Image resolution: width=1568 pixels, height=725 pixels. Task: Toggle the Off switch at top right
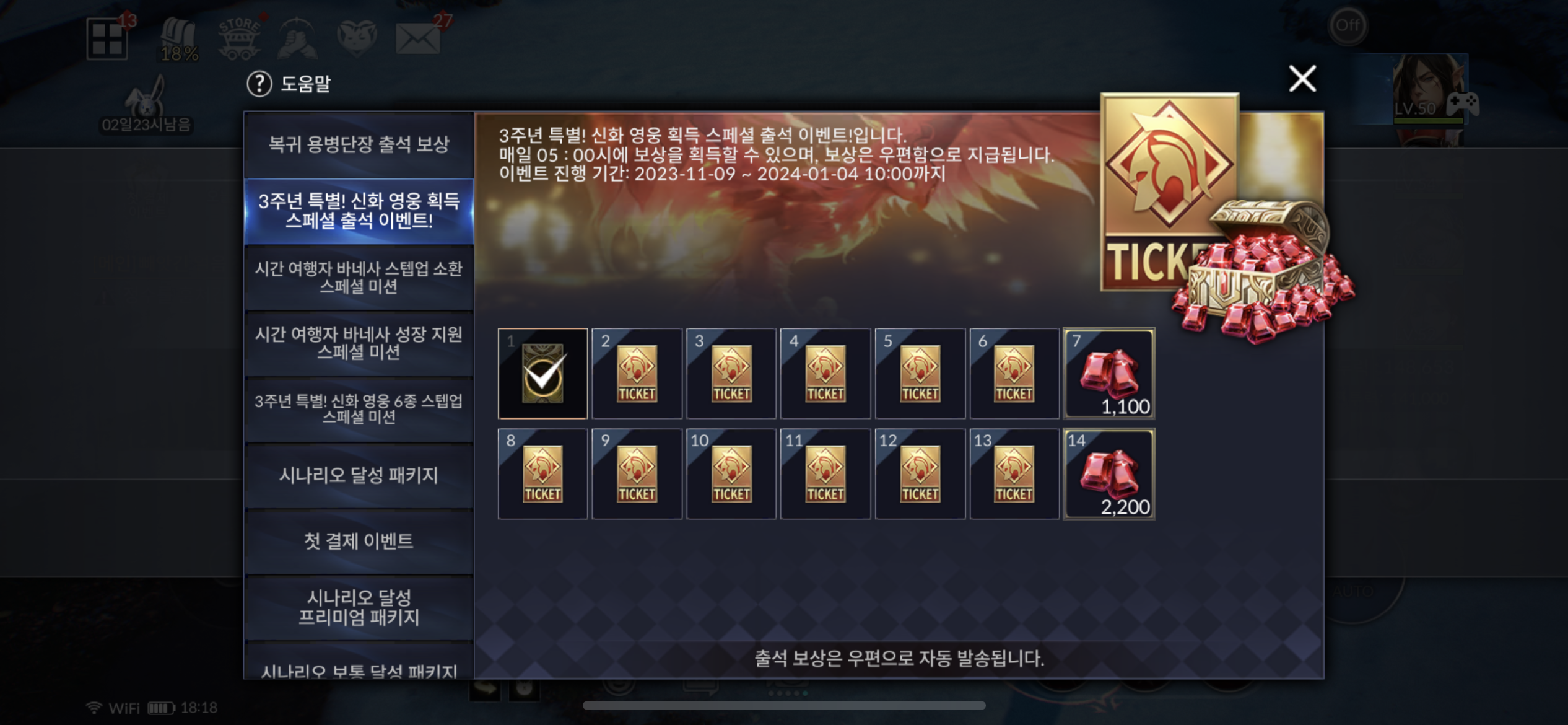tap(1348, 25)
